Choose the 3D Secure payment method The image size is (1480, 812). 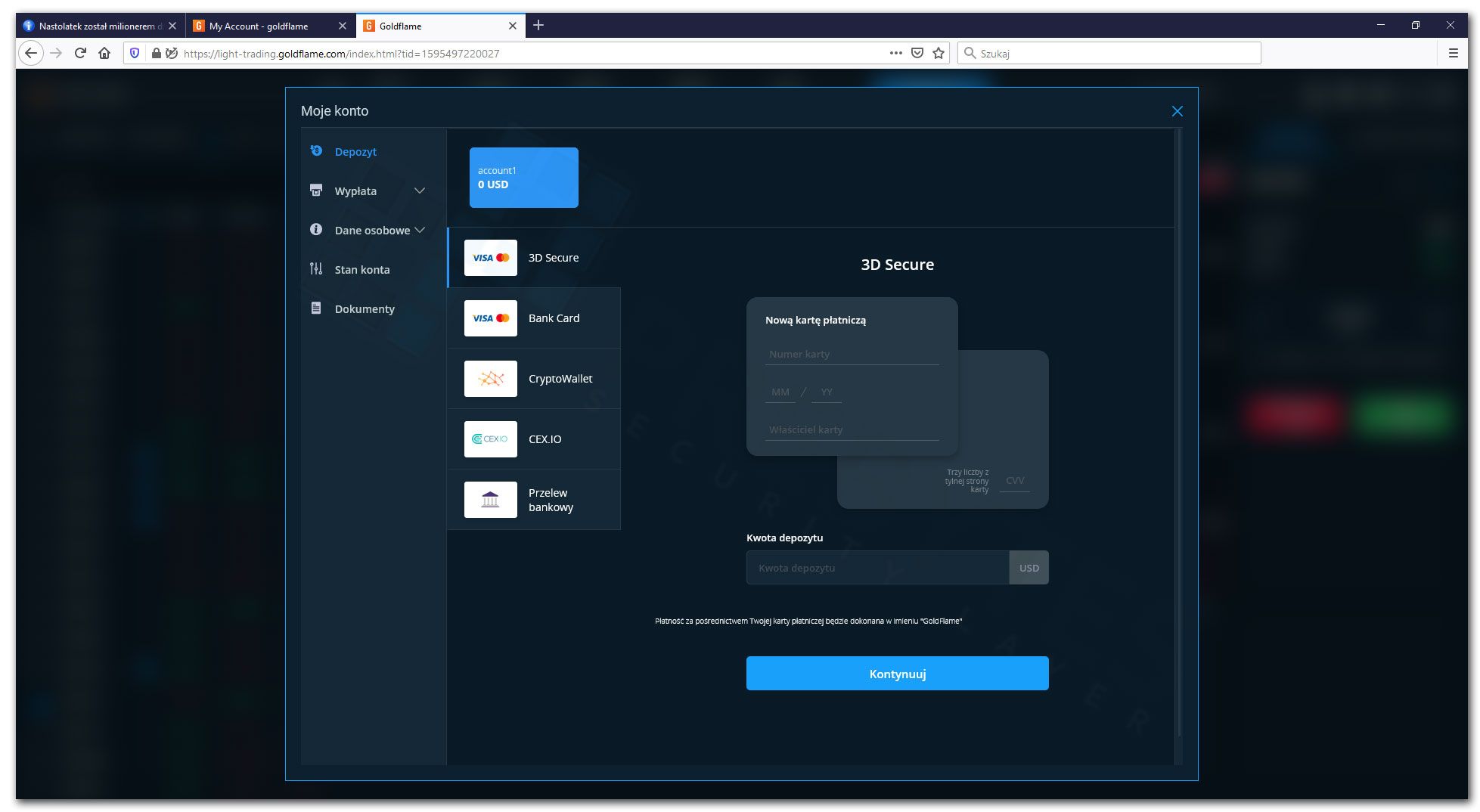(534, 258)
